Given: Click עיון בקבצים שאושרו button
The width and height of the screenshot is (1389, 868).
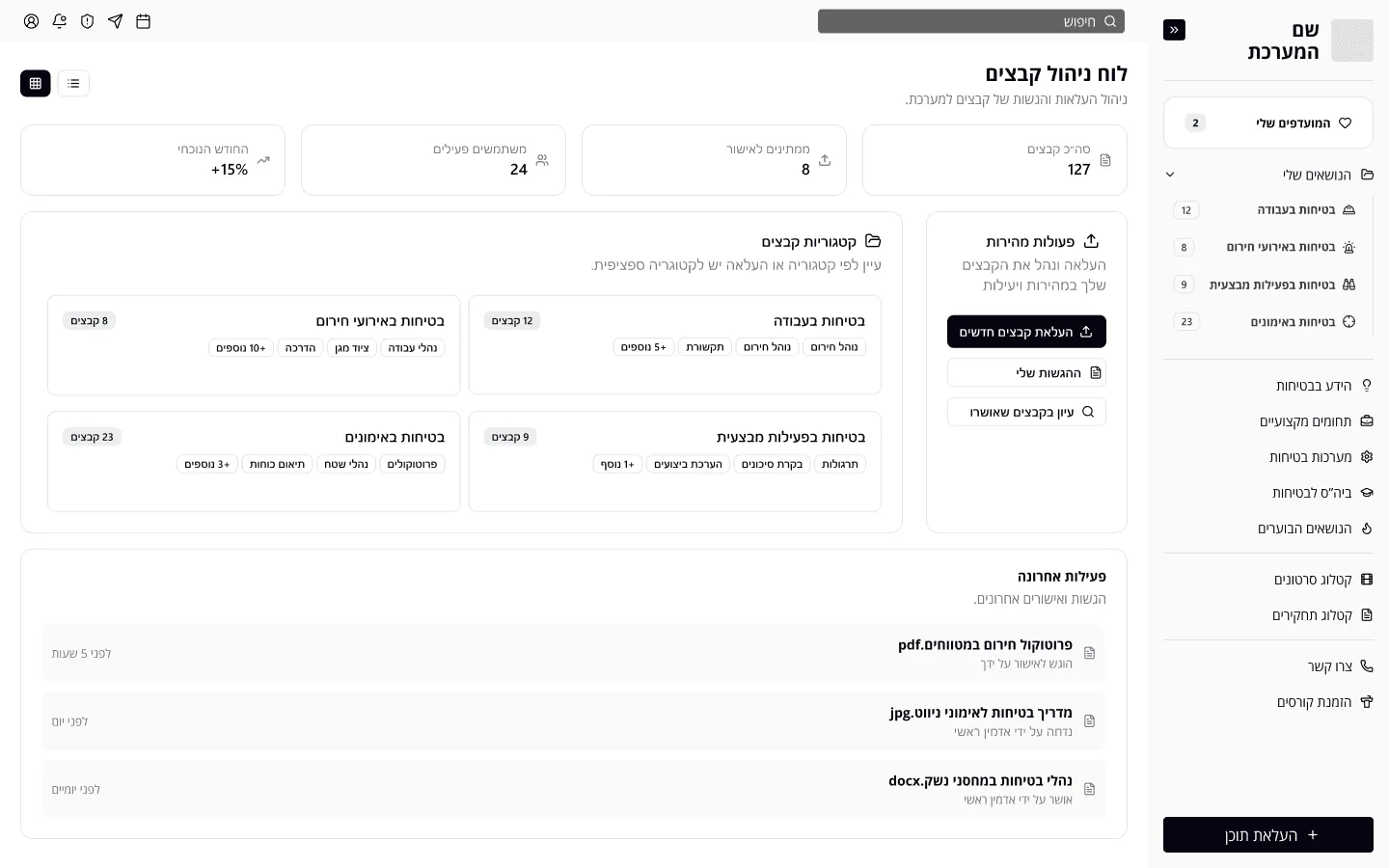Looking at the screenshot, I should (1026, 412).
